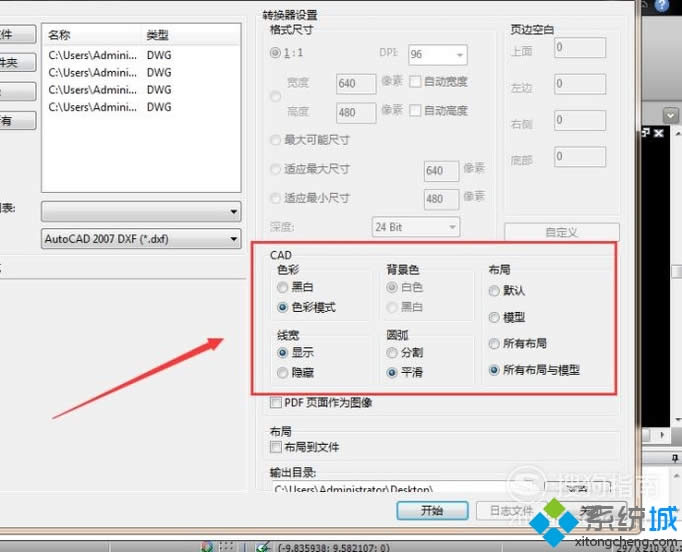This screenshot has height=552, width=682.
Task: Open the DPI 96 dropdown
Action: pyautogui.click(x=438, y=55)
